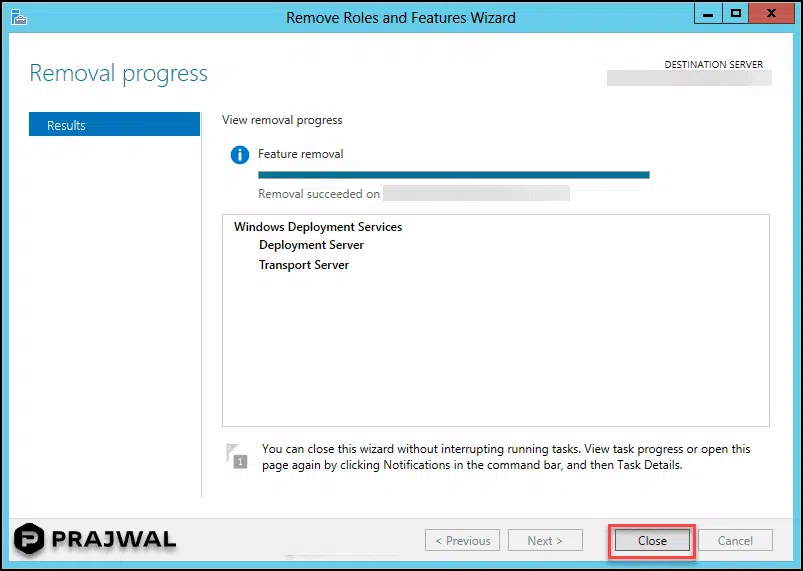Viewport: 803px width, 571px height.
Task: Click the Cancel button
Action: click(735, 540)
